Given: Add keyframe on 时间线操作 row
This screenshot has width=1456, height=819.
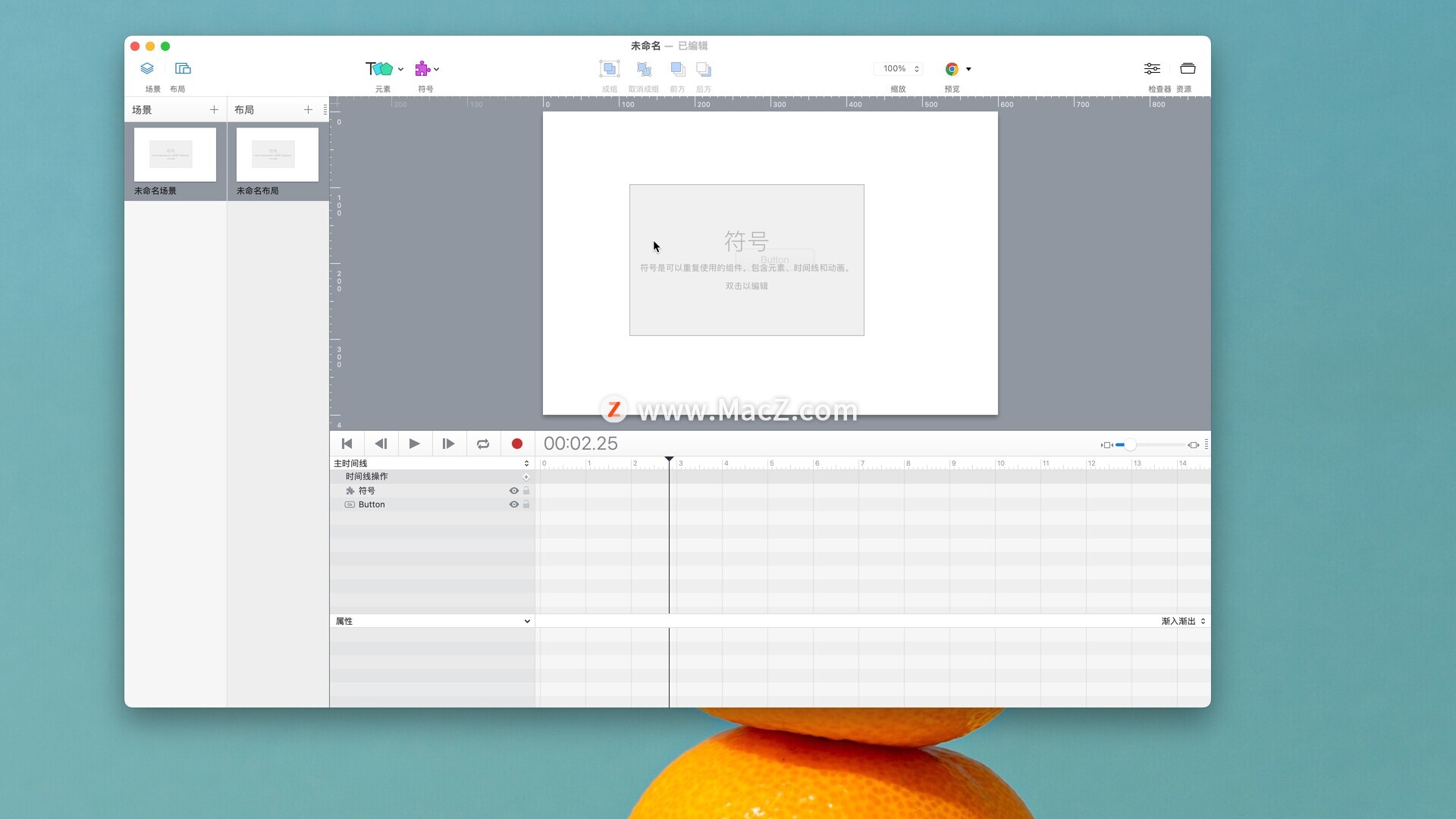Looking at the screenshot, I should pos(526,477).
